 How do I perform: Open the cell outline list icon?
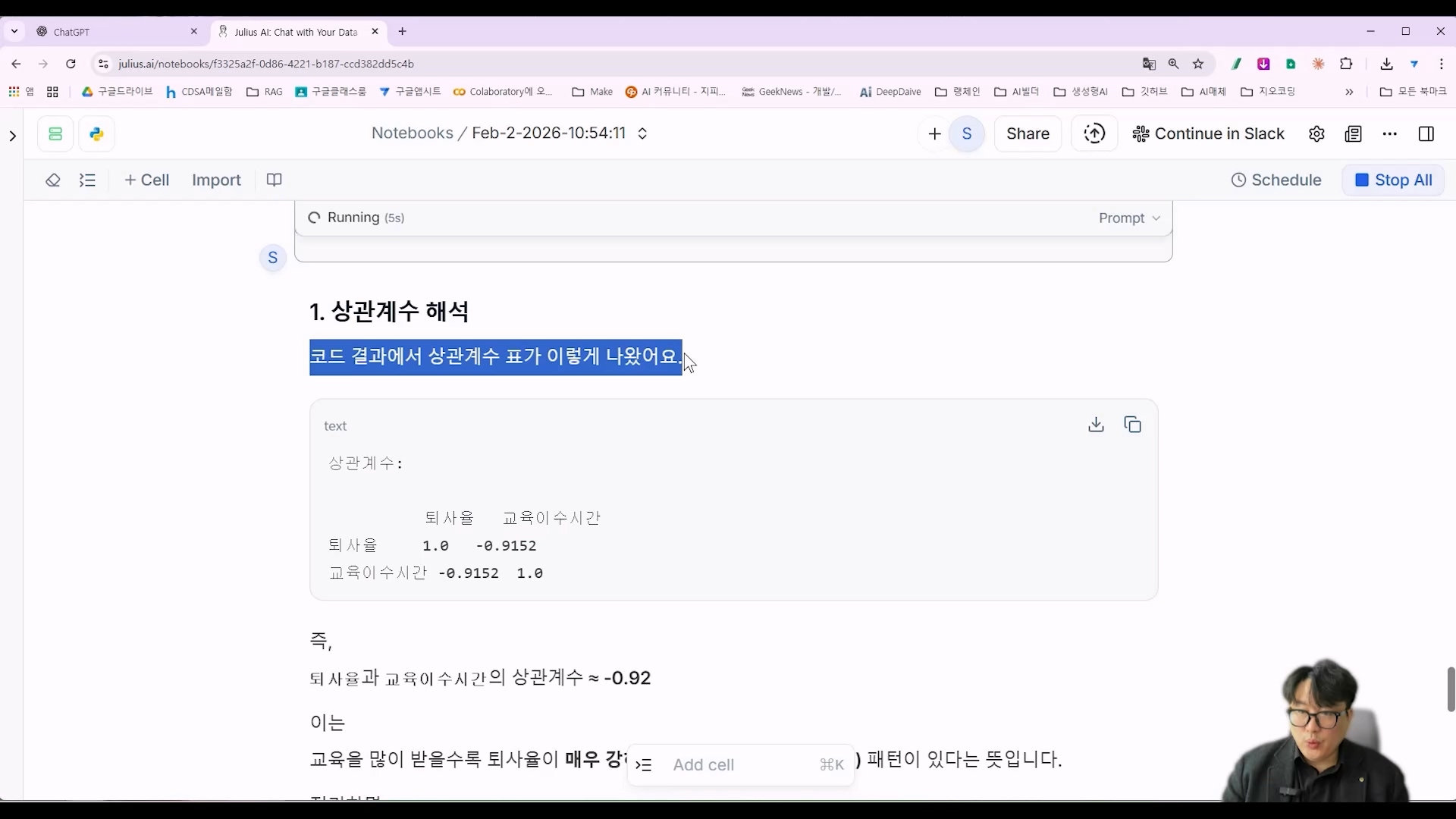88,180
